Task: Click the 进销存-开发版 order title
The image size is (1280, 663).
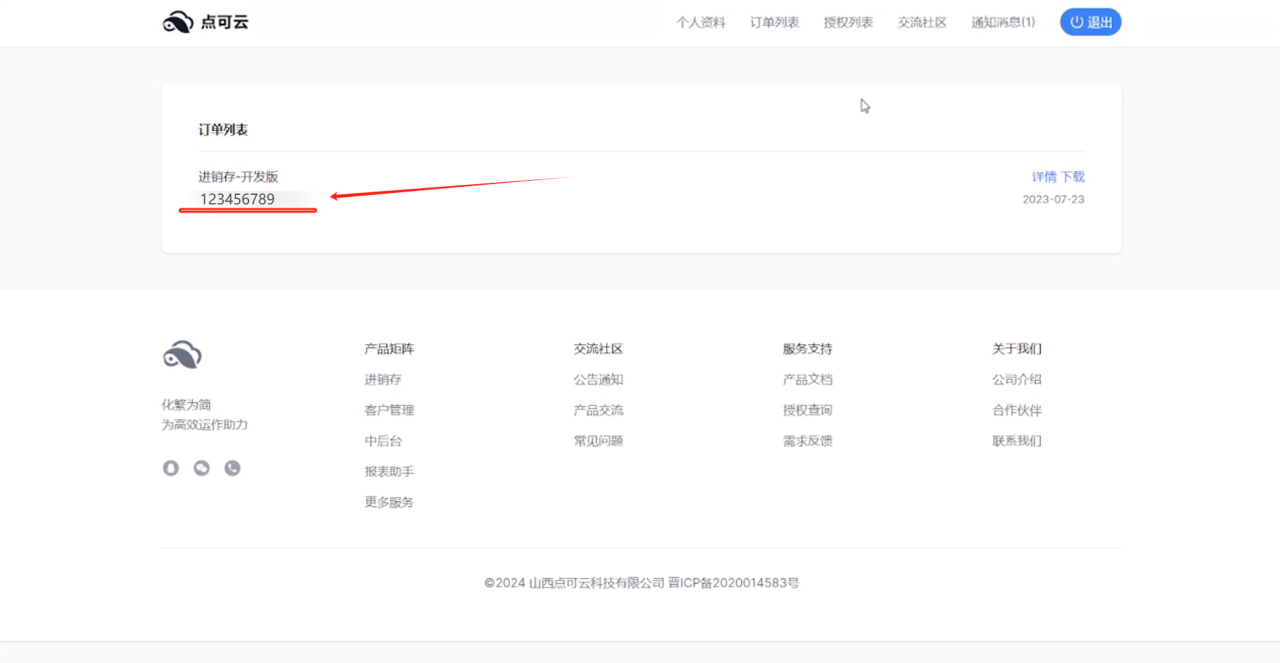Action: click(238, 177)
